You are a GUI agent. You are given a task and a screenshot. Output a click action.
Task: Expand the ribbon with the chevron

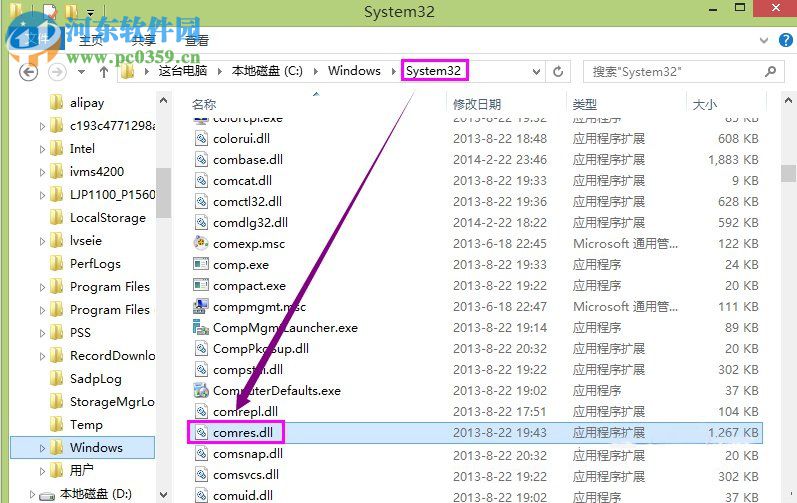pos(763,40)
